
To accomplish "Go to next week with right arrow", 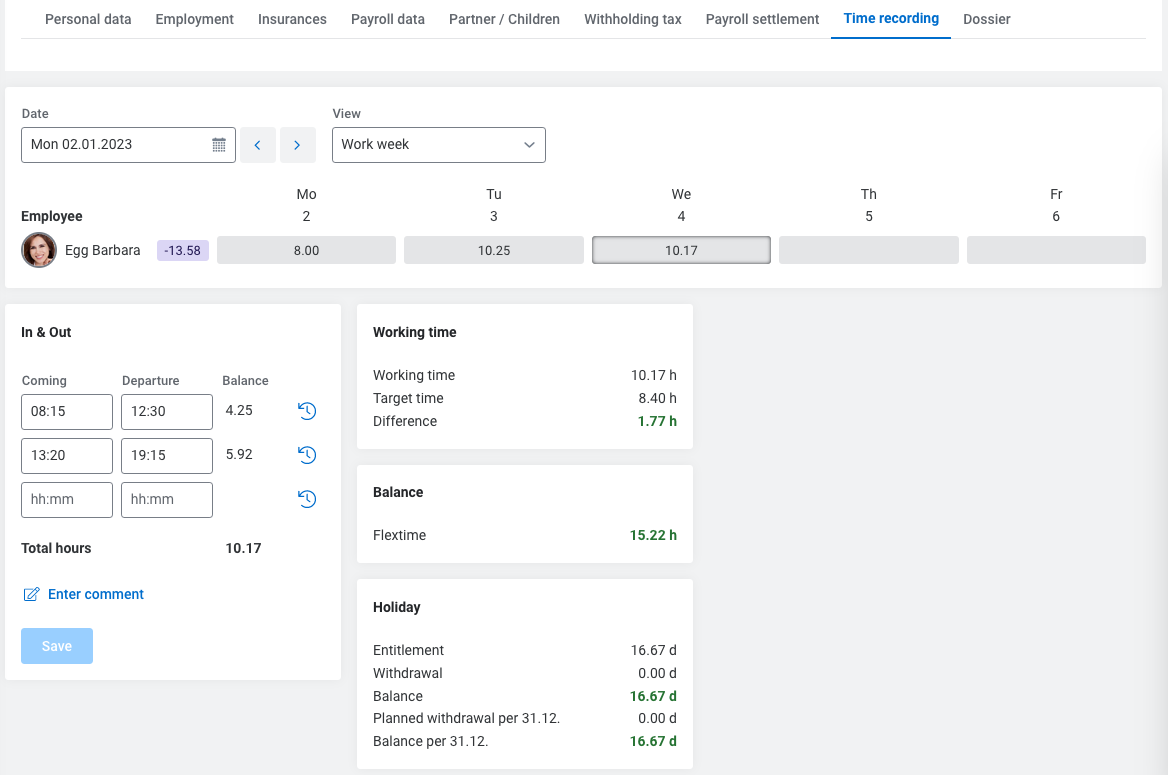I will [297, 145].
